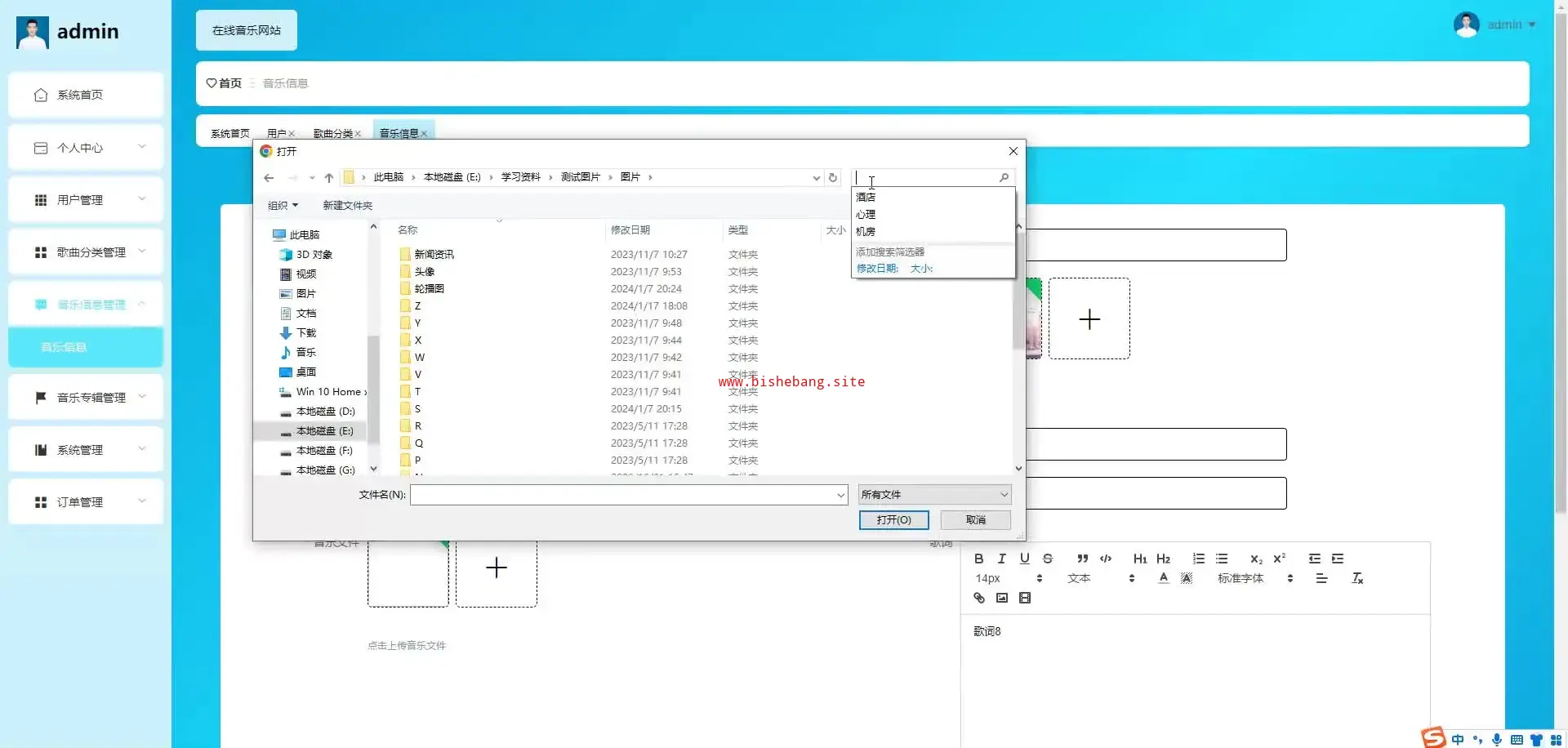Click the 文件名 input field
The width and height of the screenshot is (1568, 748).
click(x=625, y=495)
